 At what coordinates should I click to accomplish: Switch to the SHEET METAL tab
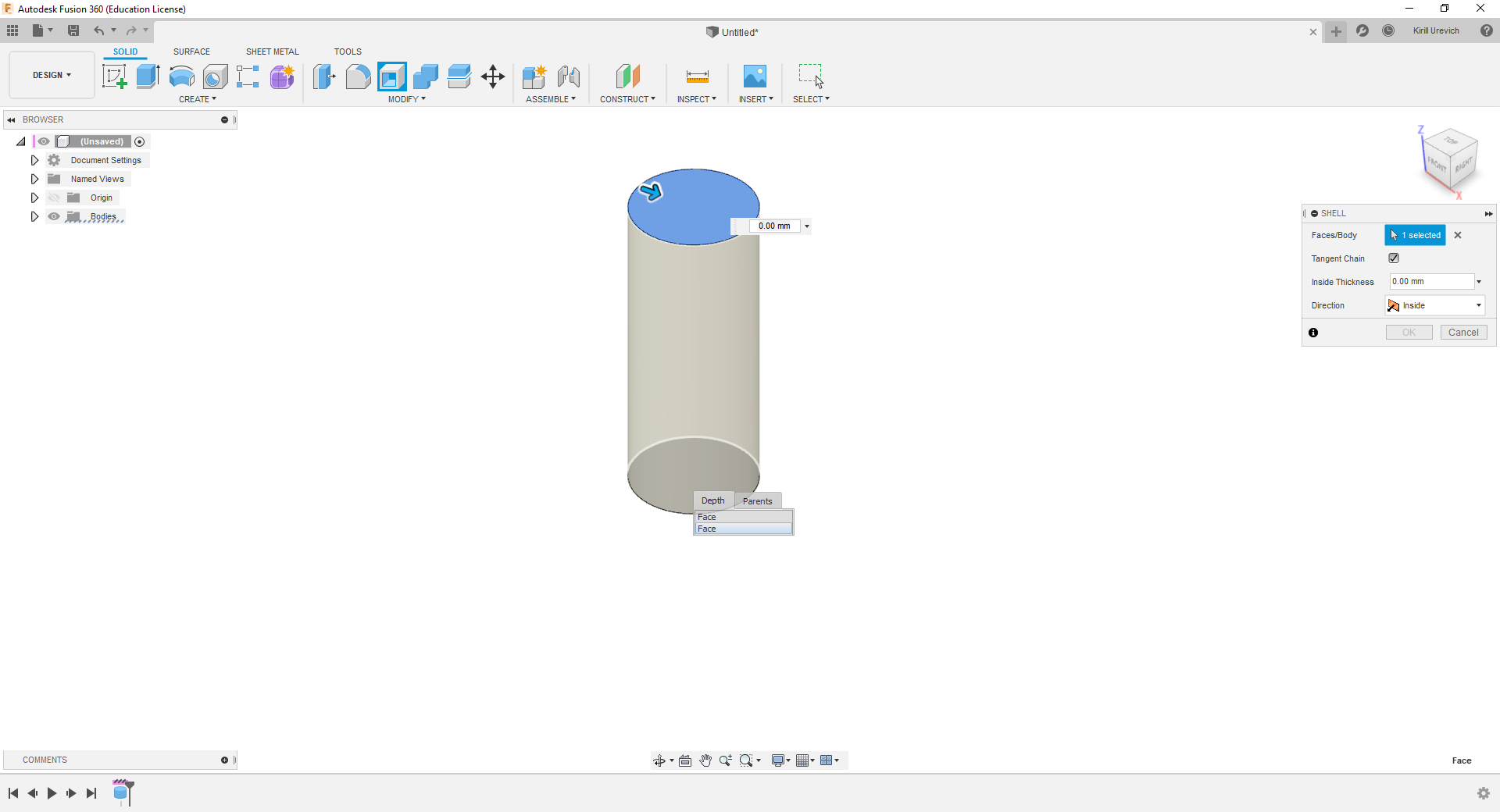pyautogui.click(x=272, y=52)
